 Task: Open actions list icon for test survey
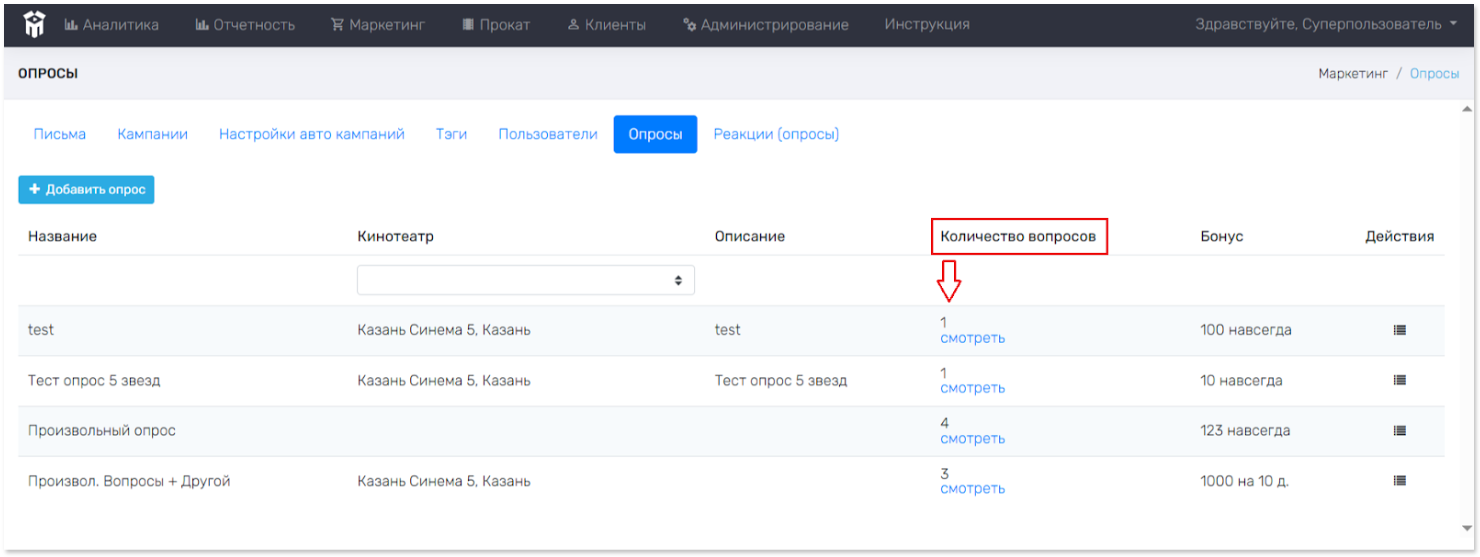pos(1399,330)
